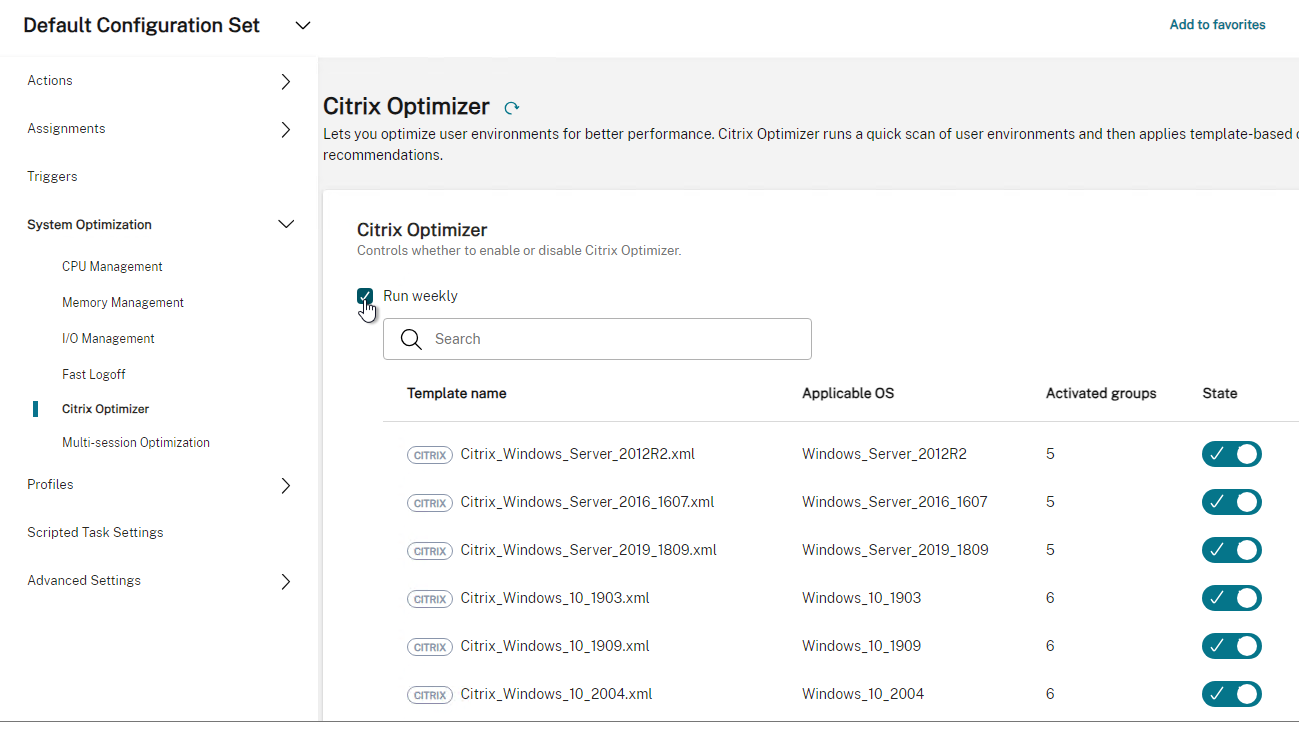This screenshot has height=731, width=1299.
Task: Click the Citrix_Windows_Server_2012R2.xml template name
Action: tap(577, 454)
